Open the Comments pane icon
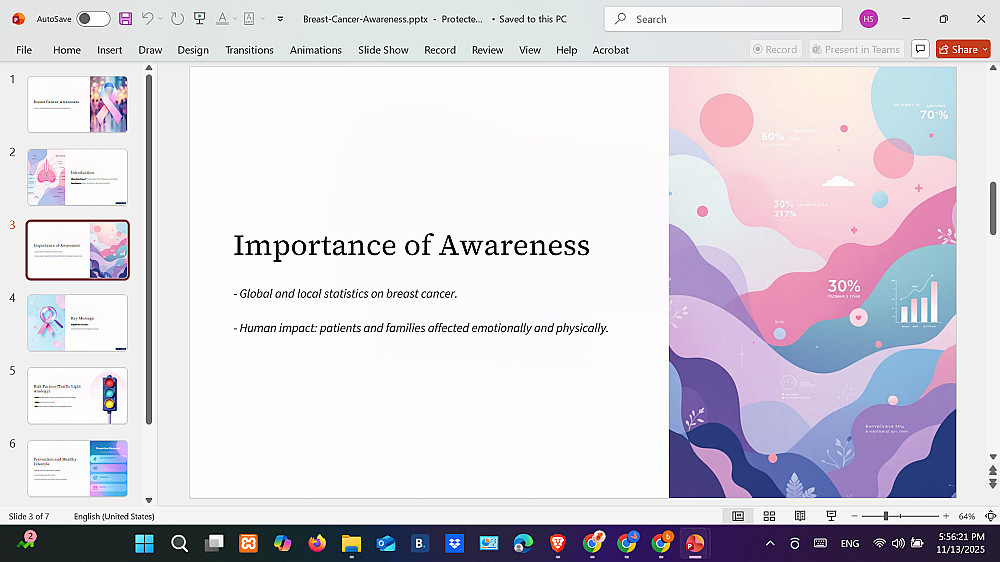 (x=920, y=49)
